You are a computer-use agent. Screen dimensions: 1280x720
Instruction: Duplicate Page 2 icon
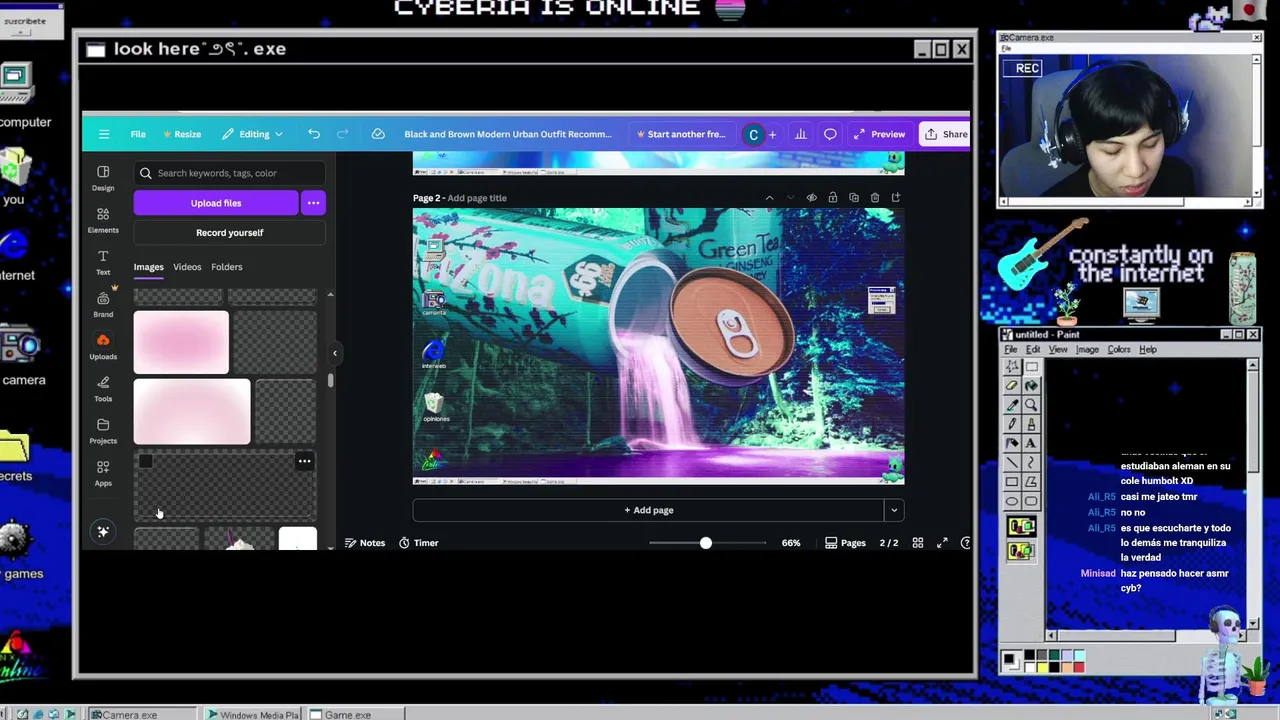pyautogui.click(x=854, y=198)
